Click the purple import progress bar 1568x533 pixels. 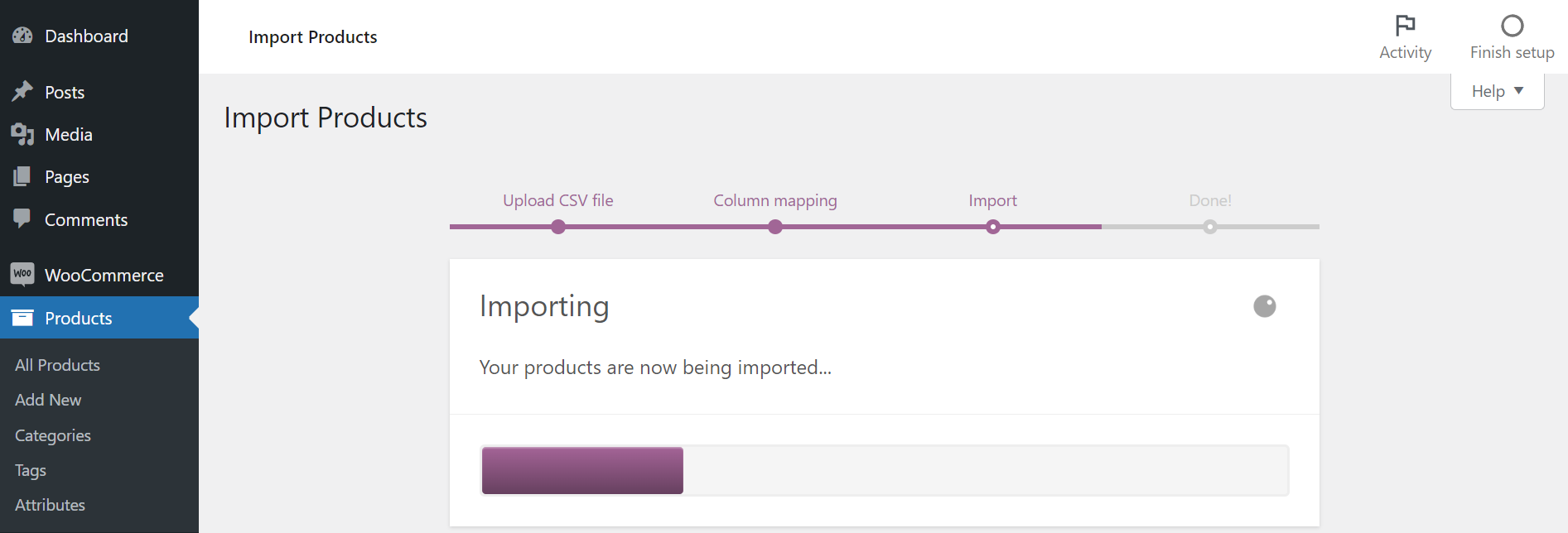coord(582,470)
